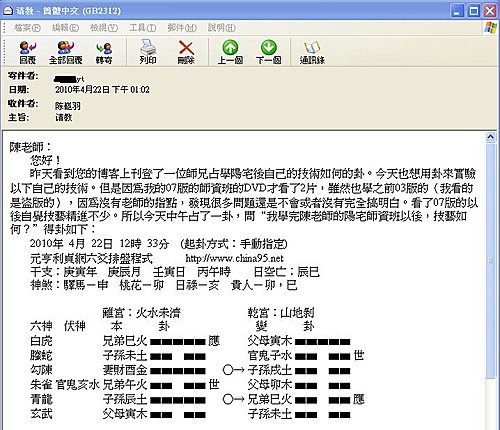Open the 說明(H) menu
Screen dimensions: 500x430
(x=222, y=28)
